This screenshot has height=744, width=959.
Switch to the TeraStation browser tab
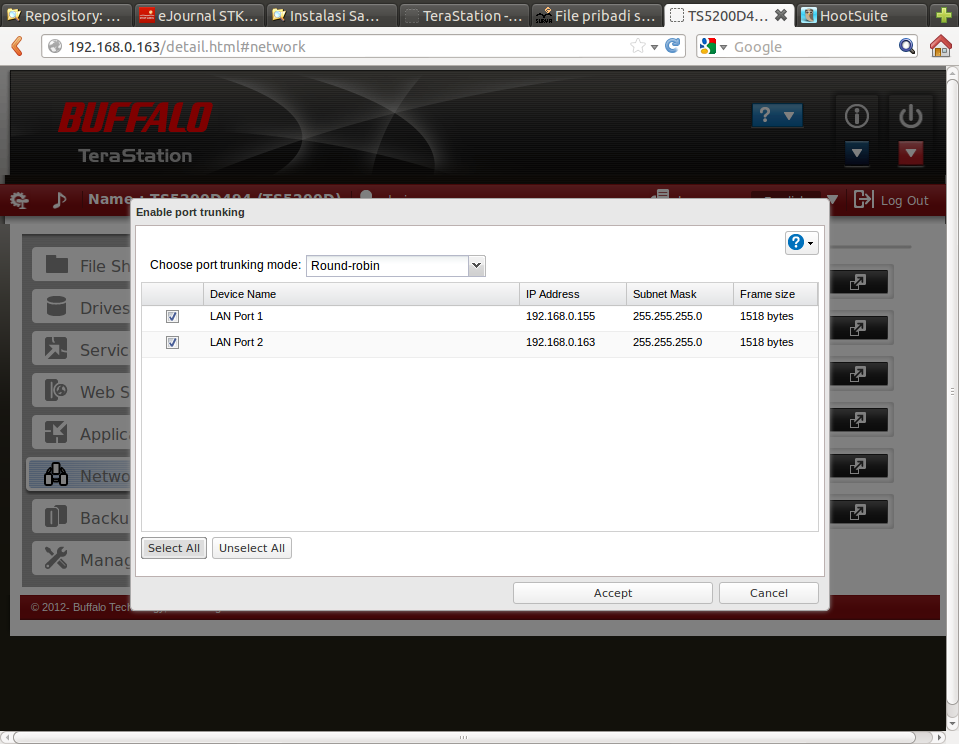pyautogui.click(x=464, y=15)
